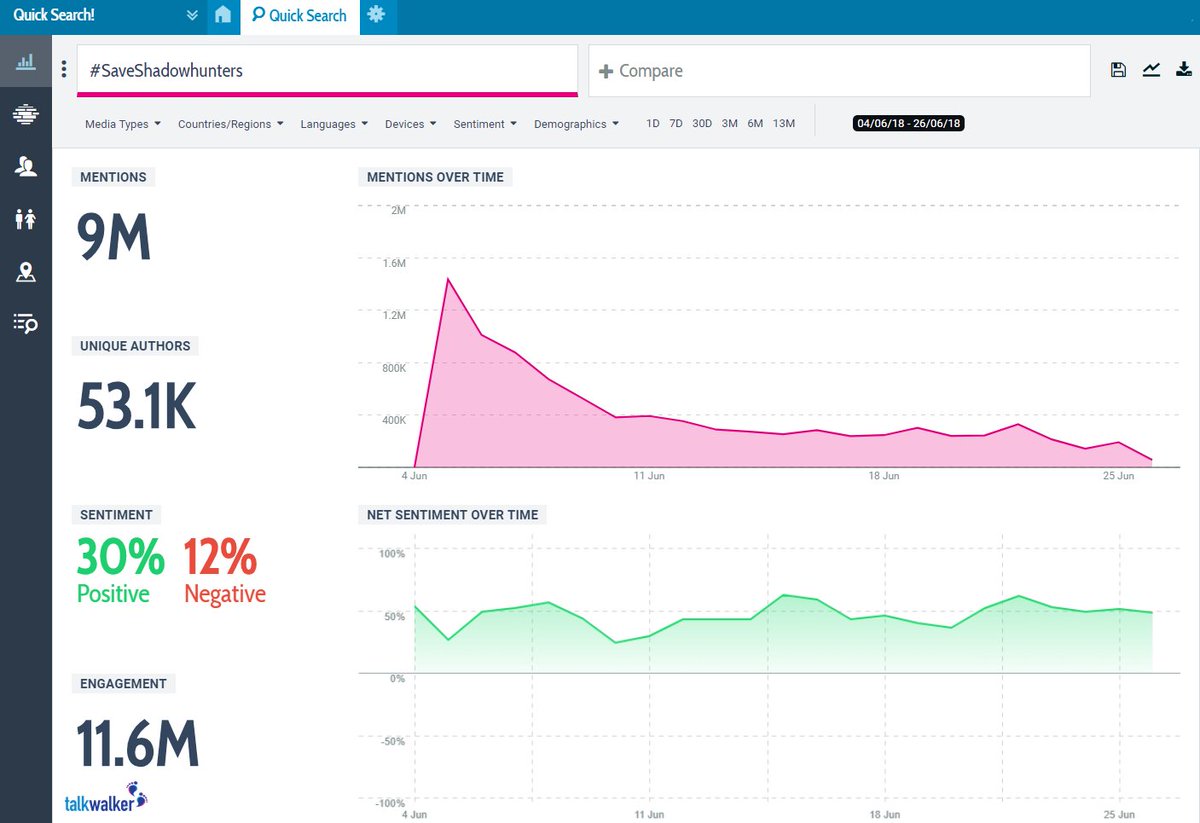Save the search with floppy icon

1118,70
